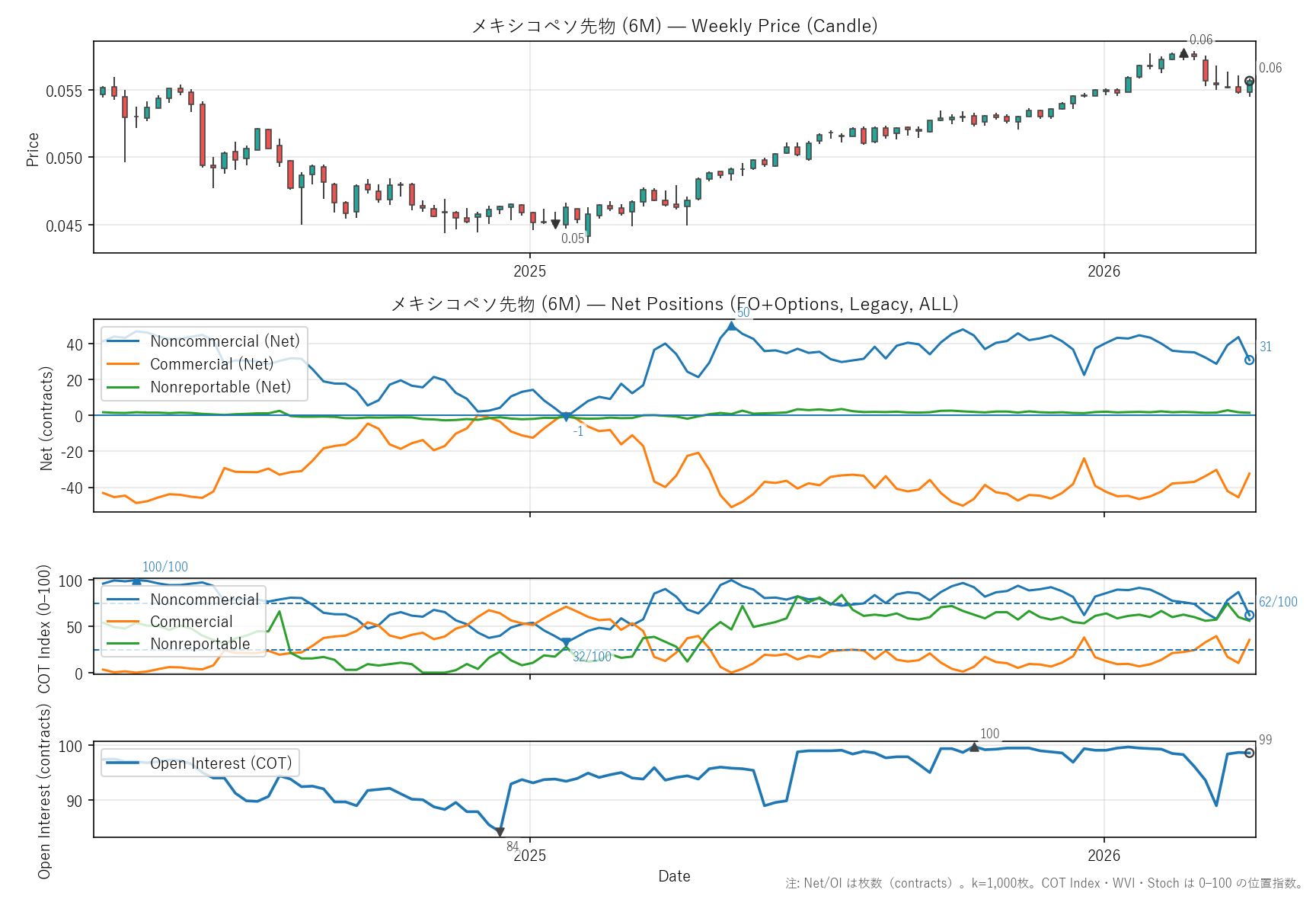Click the price low down-triangle marker near 0.05

coord(555,224)
